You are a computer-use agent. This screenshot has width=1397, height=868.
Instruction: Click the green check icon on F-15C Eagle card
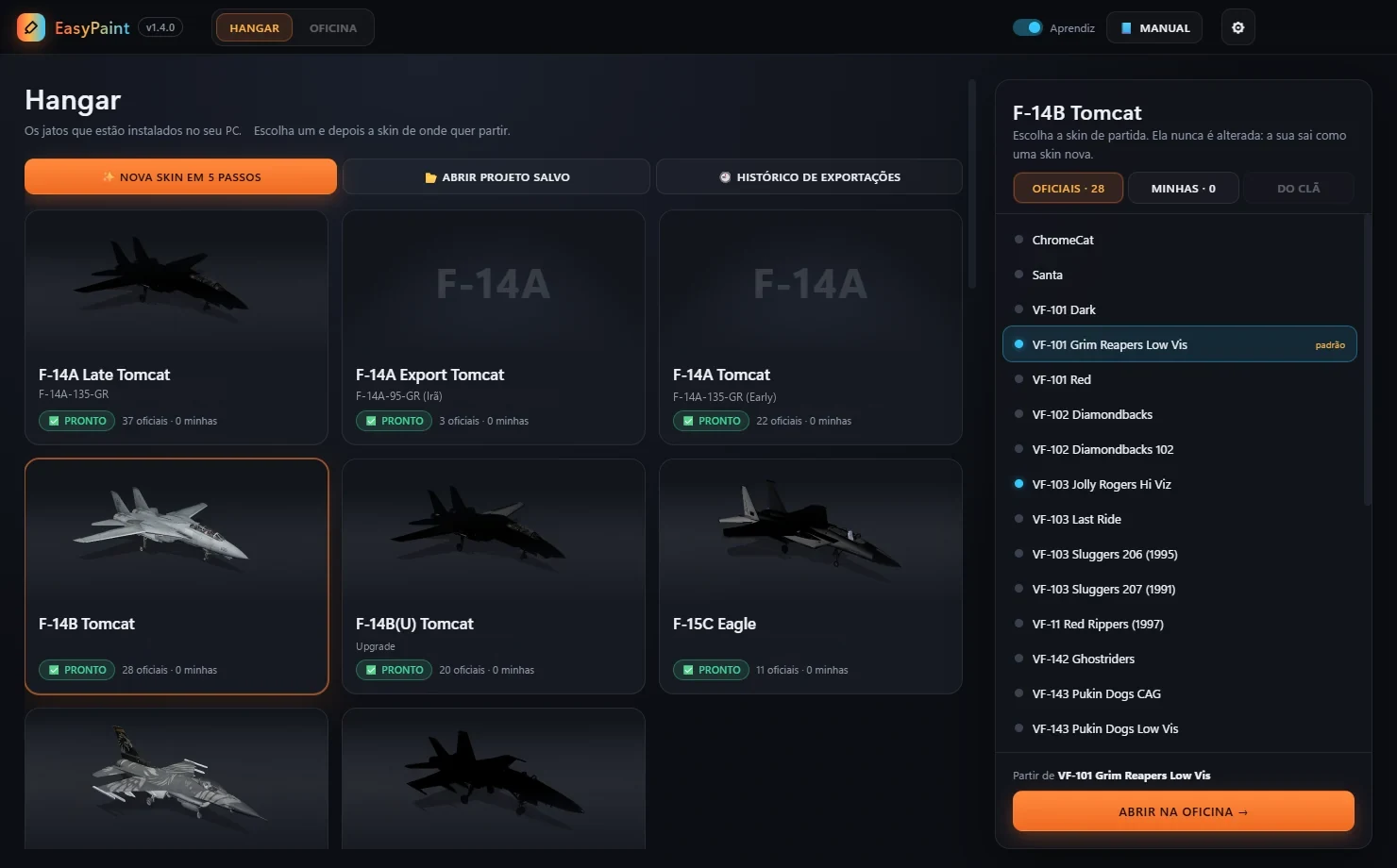688,670
